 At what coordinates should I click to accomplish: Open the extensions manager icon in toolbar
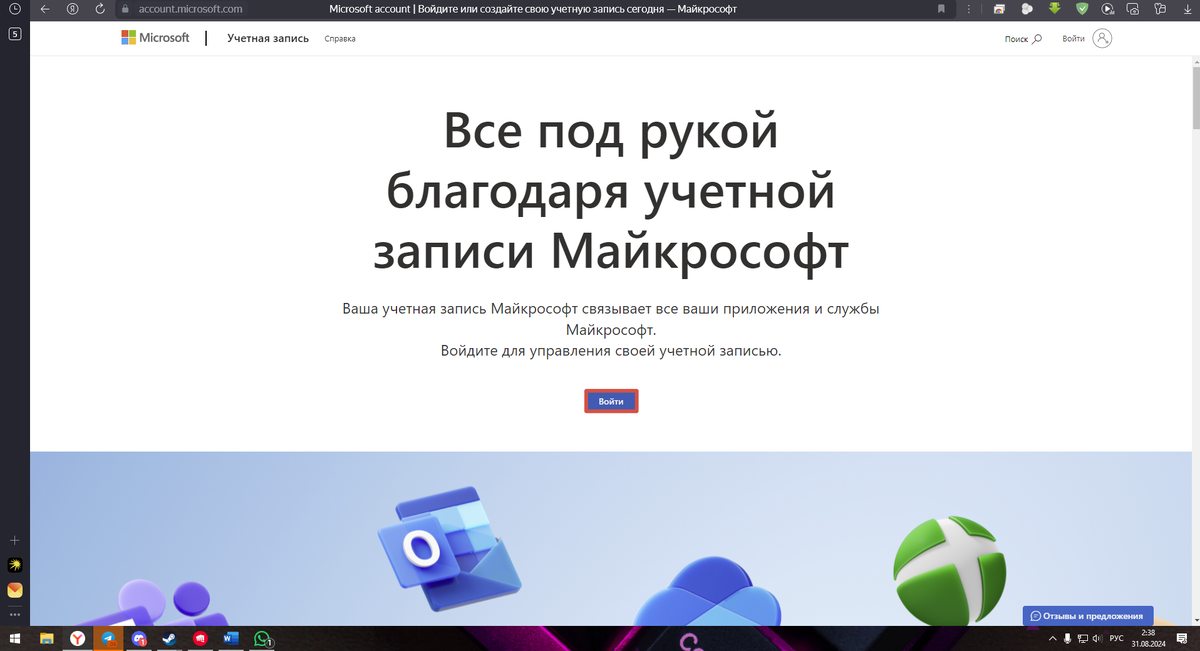(1161, 9)
